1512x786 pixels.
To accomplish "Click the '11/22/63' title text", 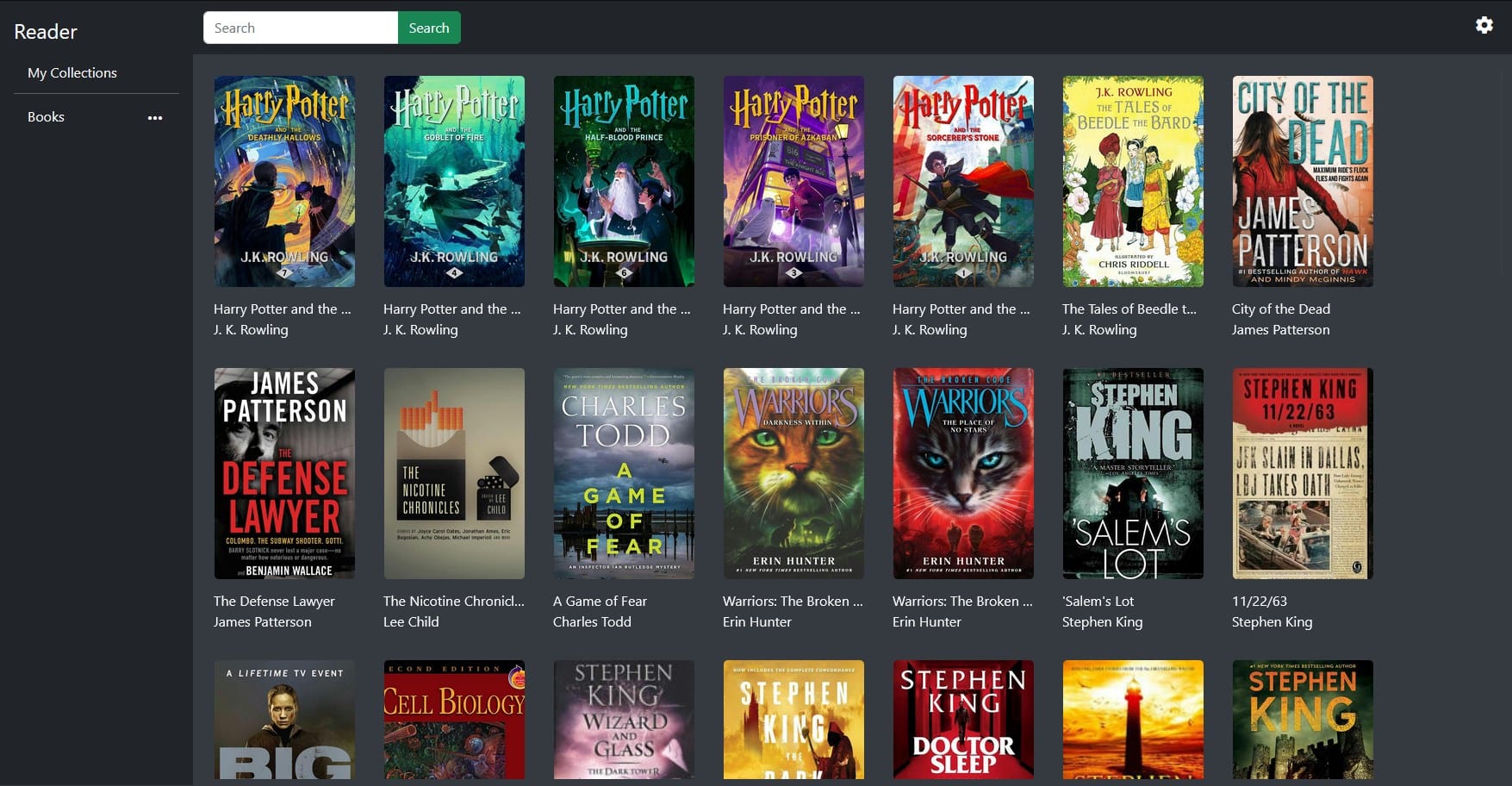I will click(1260, 601).
